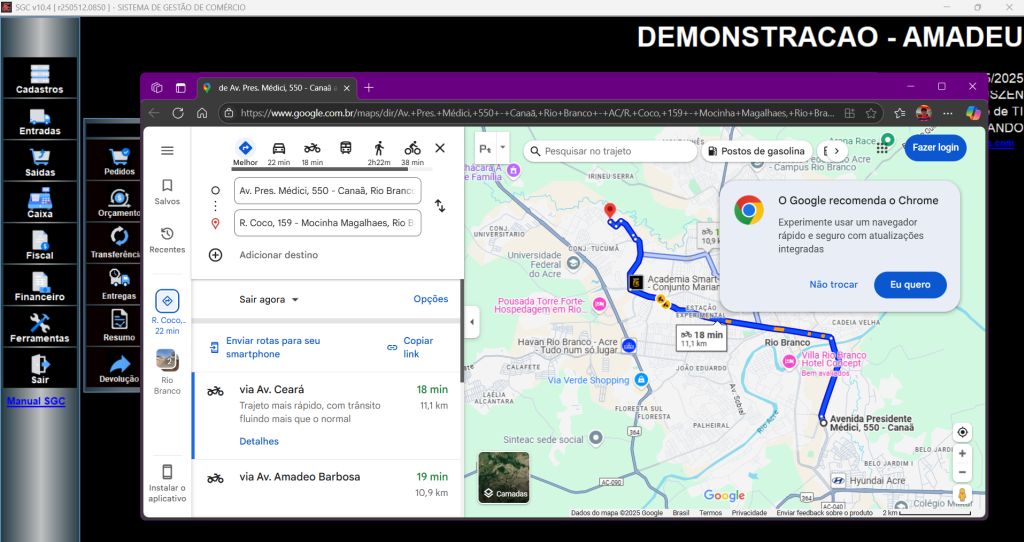The height and width of the screenshot is (542, 1024).
Task: Open Entregas in the SGC submenu
Action: 119,286
